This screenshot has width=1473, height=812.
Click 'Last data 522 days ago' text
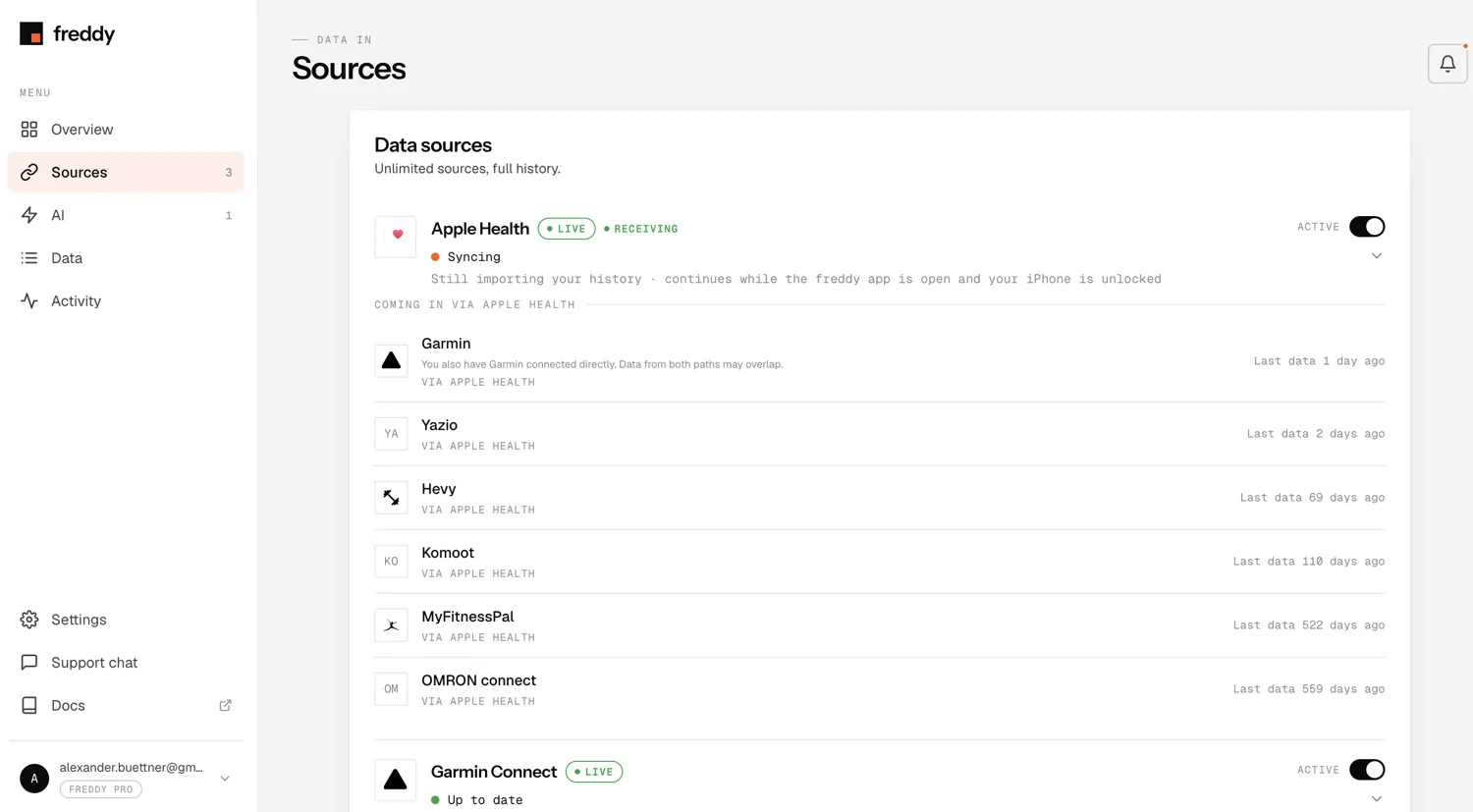pos(1309,625)
